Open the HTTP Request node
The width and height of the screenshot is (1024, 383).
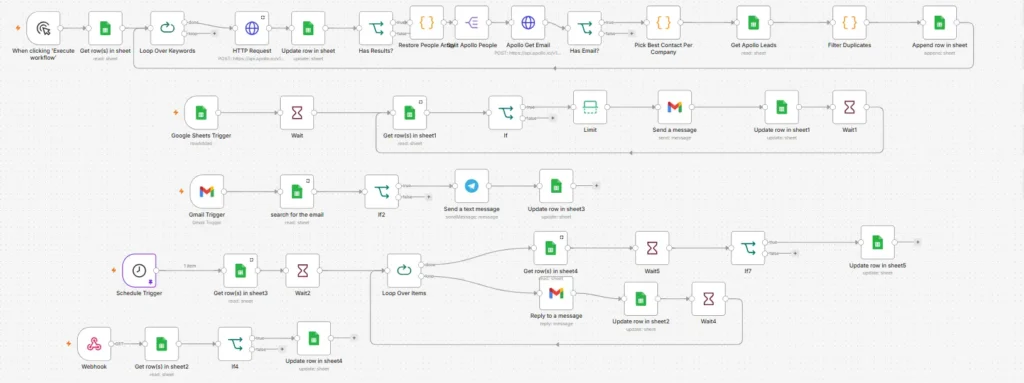coord(252,28)
